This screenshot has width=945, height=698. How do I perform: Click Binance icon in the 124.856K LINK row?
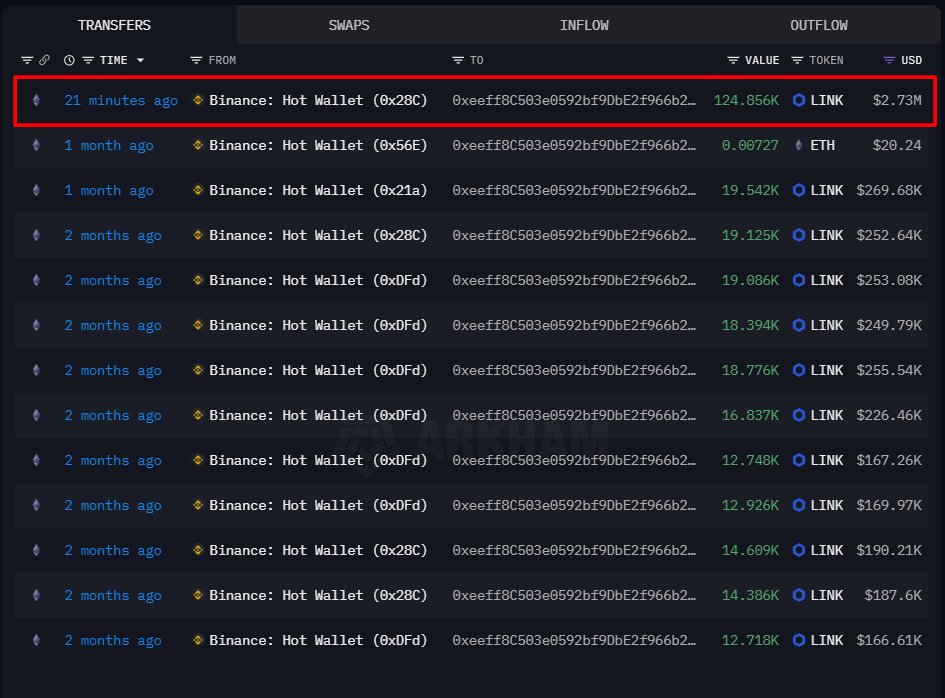tap(198, 100)
